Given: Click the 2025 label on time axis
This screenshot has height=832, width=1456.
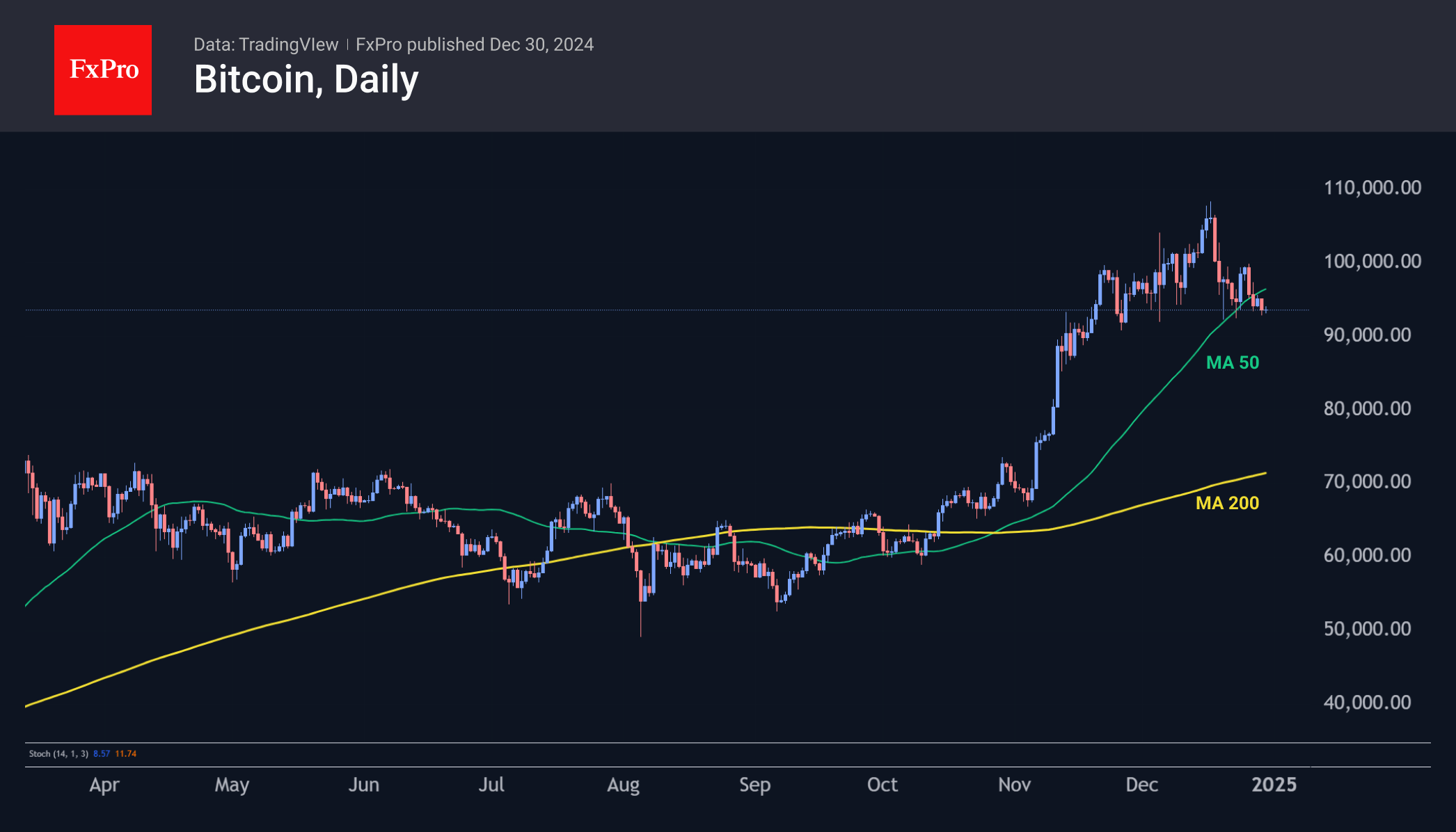Looking at the screenshot, I should coord(1274,785).
